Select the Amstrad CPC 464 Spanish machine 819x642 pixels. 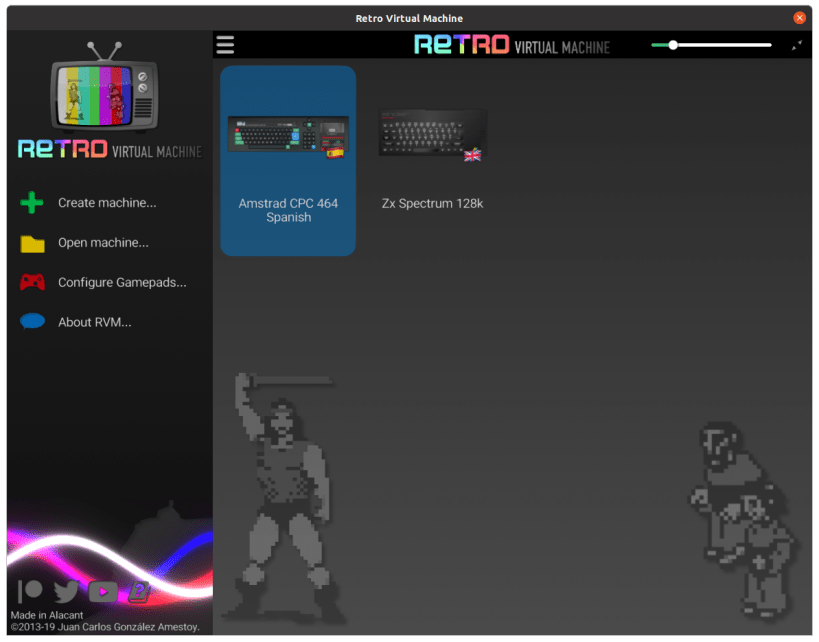(288, 161)
